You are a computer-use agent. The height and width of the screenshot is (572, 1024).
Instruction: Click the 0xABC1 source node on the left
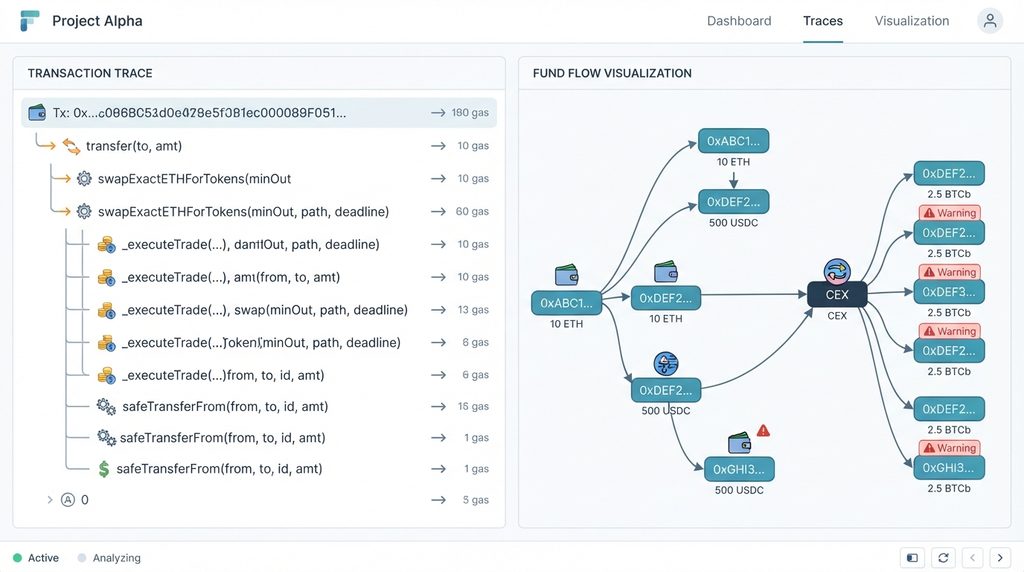click(x=566, y=303)
